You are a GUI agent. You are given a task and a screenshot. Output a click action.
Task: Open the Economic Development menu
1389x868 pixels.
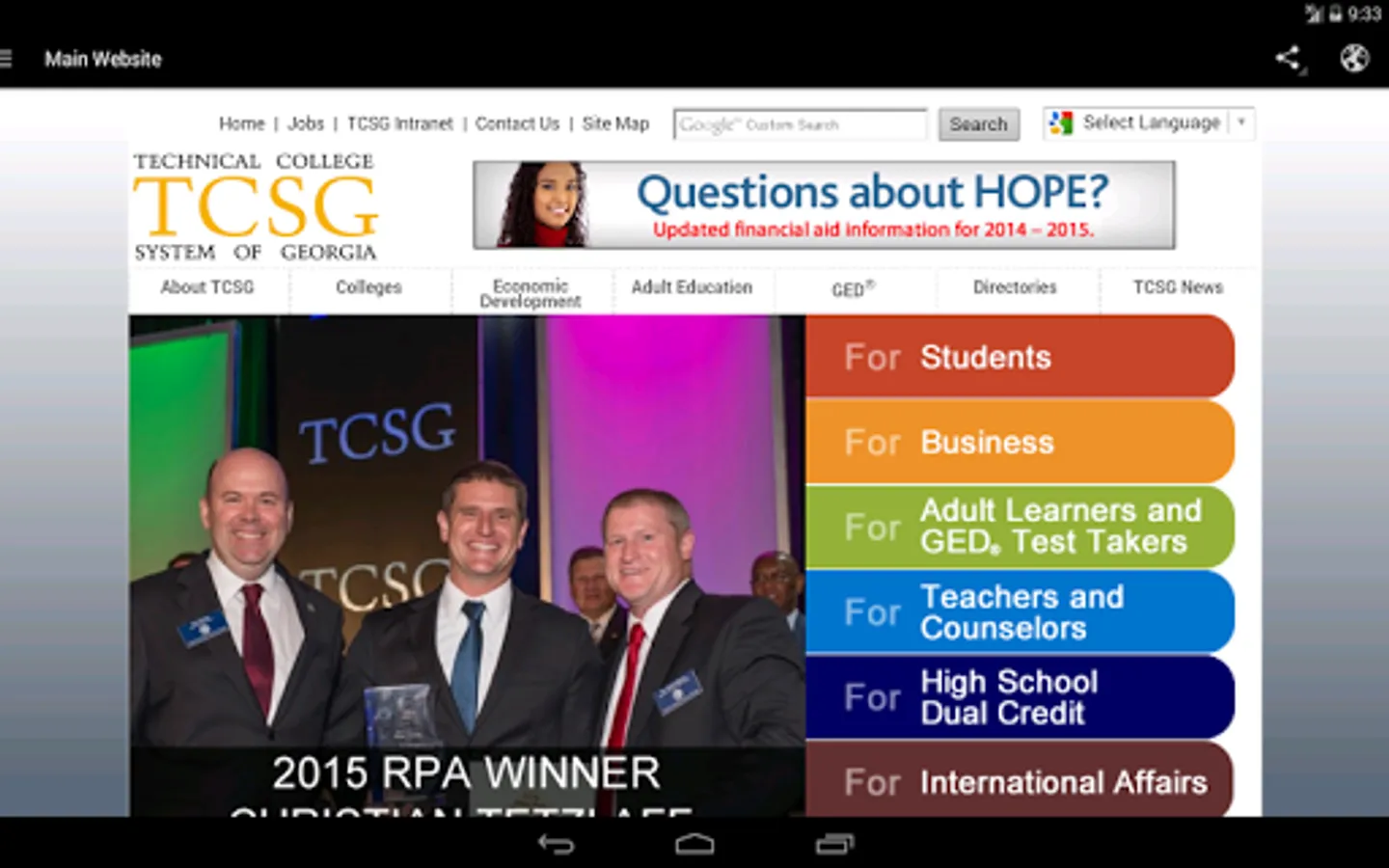pyautogui.click(x=531, y=293)
